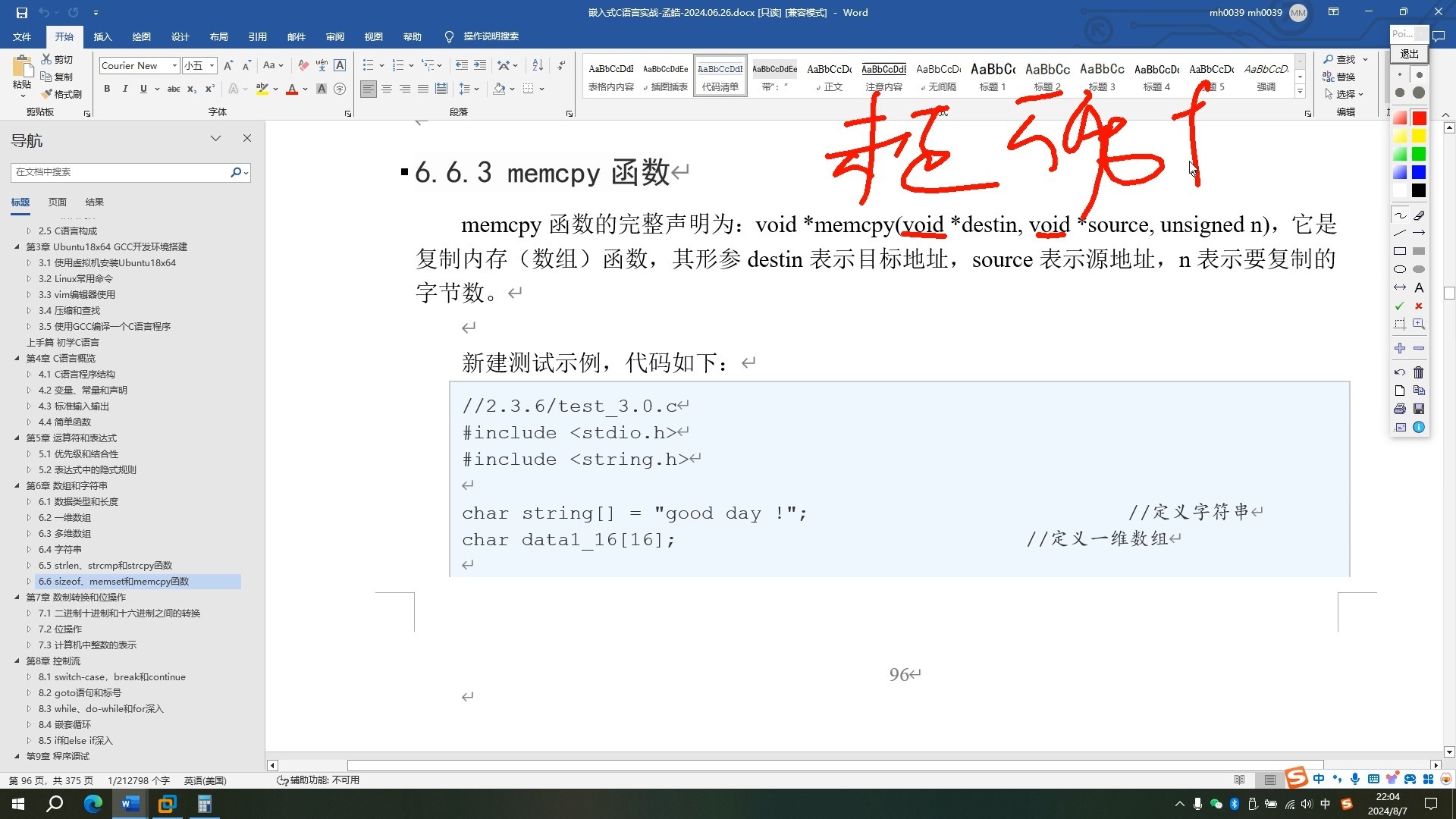The height and width of the screenshot is (819, 1456).
Task: Open Microsoft Edge from the taskbar
Action: (93, 804)
